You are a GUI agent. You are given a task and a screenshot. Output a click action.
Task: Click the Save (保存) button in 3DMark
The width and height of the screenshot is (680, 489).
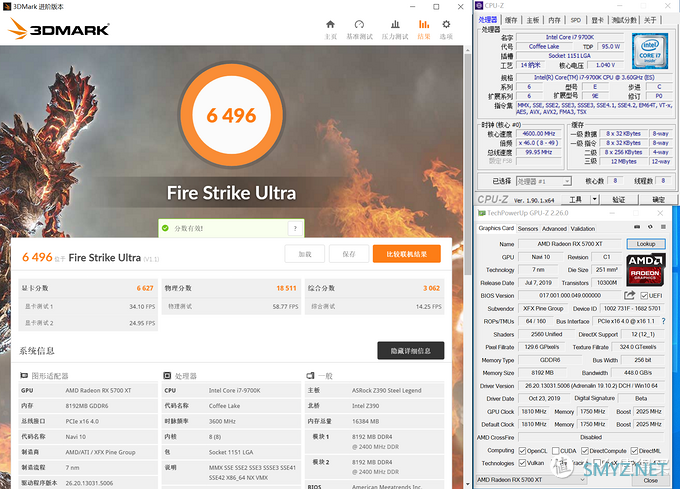pos(349,254)
